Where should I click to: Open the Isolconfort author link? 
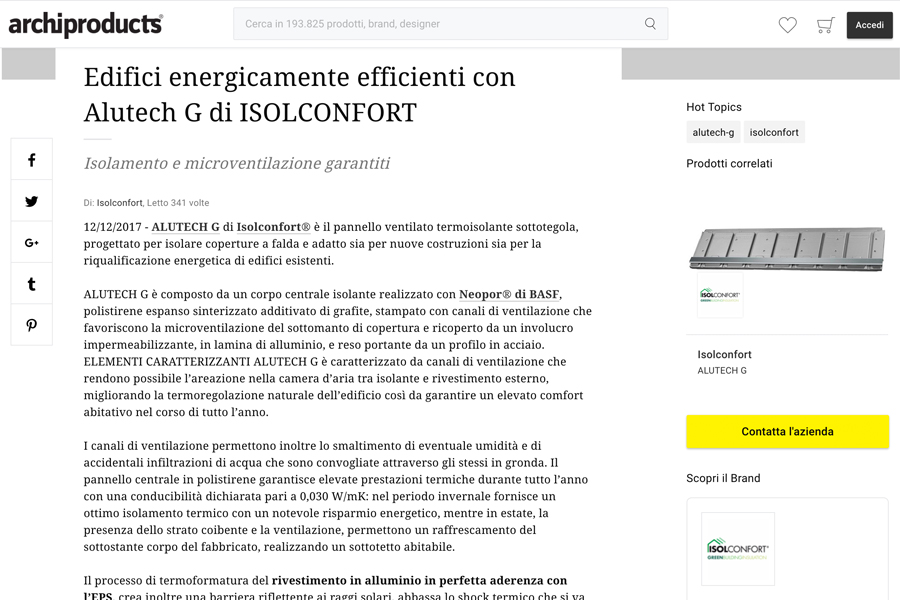coord(120,203)
